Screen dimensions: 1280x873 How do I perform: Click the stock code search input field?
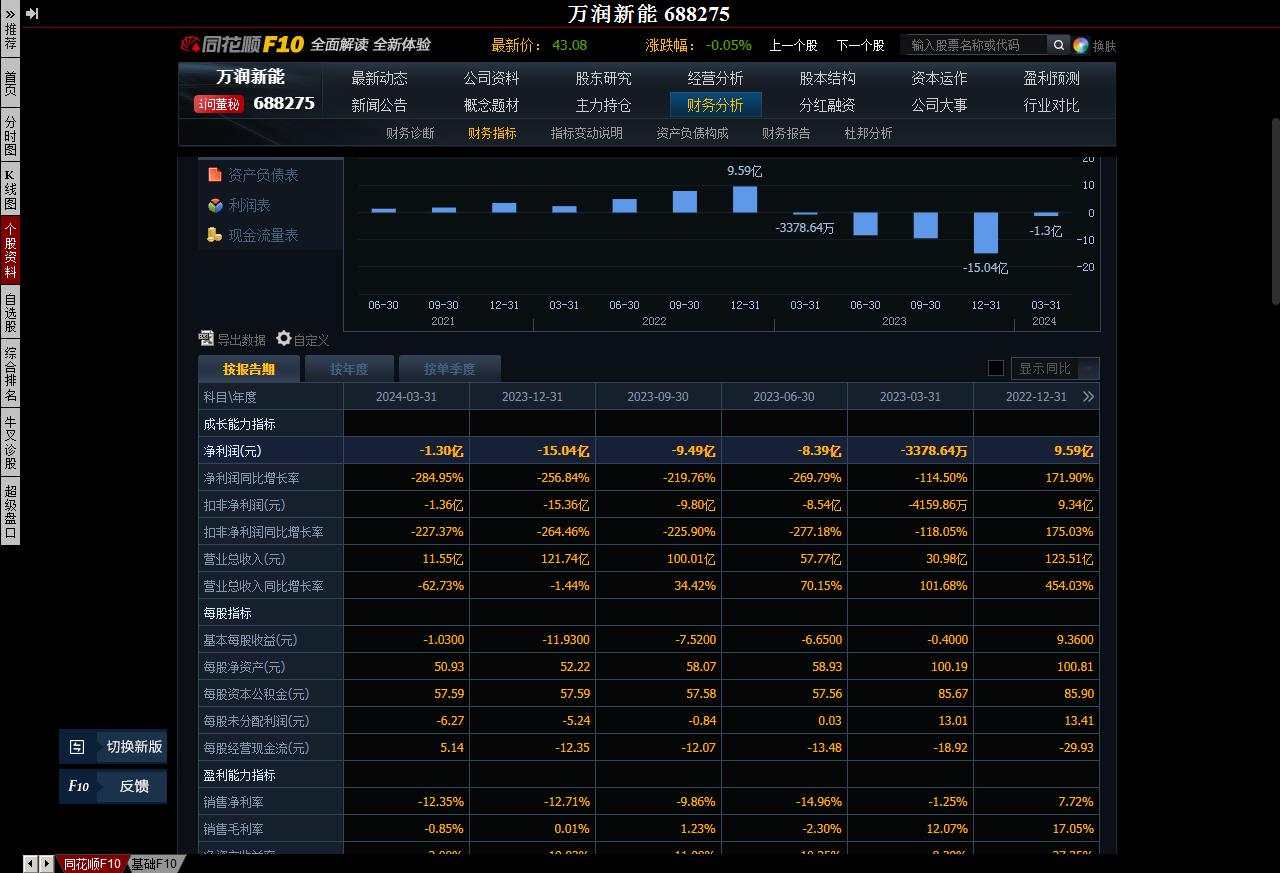point(975,44)
